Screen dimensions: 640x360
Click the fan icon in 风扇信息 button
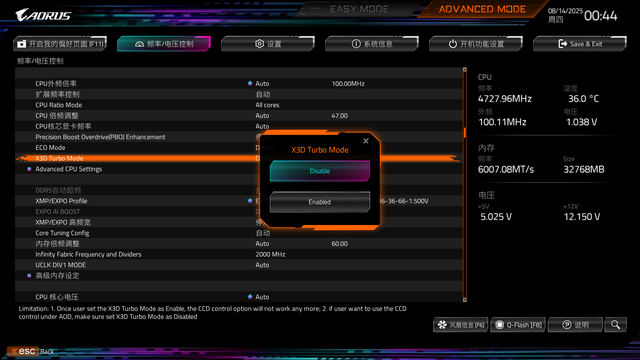(442, 325)
